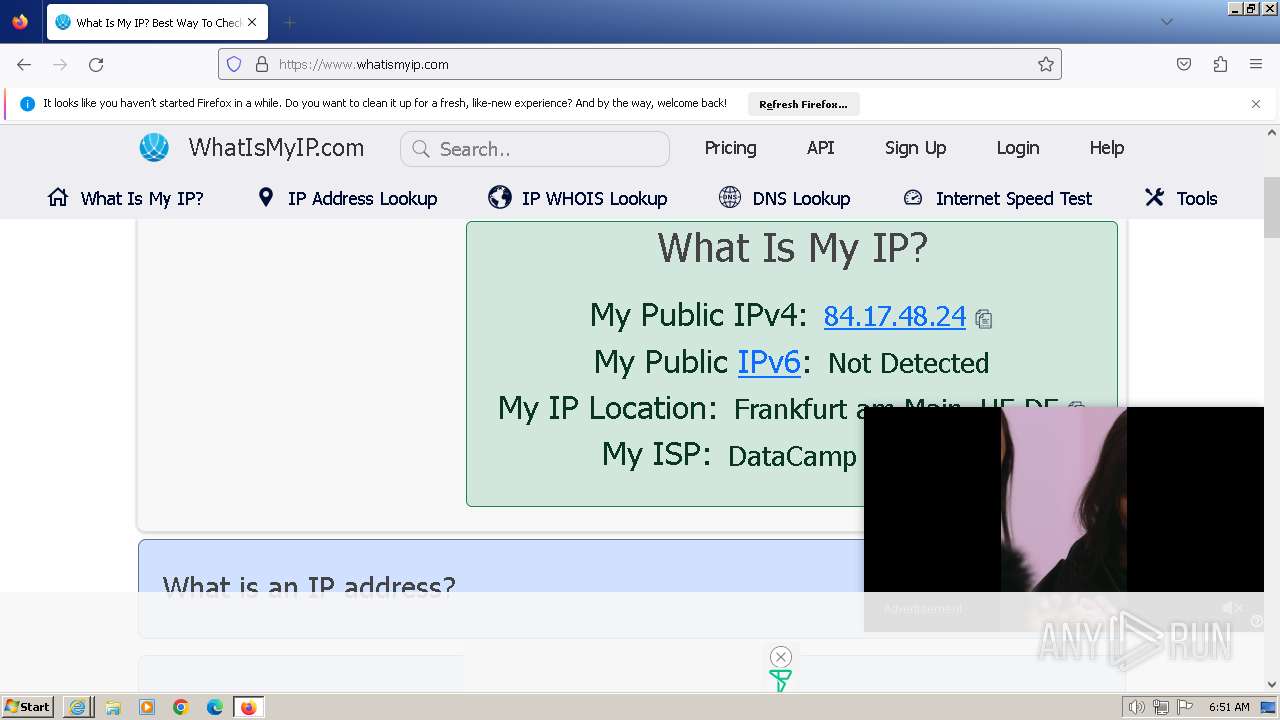The image size is (1280, 720).
Task: Select the What Is My IP? home item
Action: pos(126,198)
